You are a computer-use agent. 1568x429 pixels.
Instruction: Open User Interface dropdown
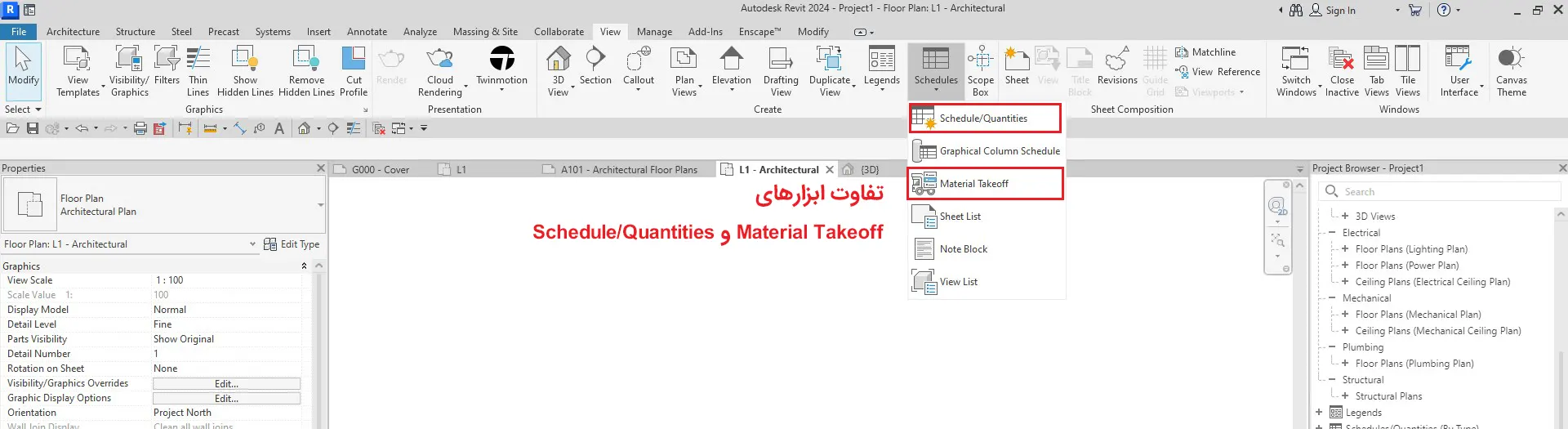pos(1459,72)
